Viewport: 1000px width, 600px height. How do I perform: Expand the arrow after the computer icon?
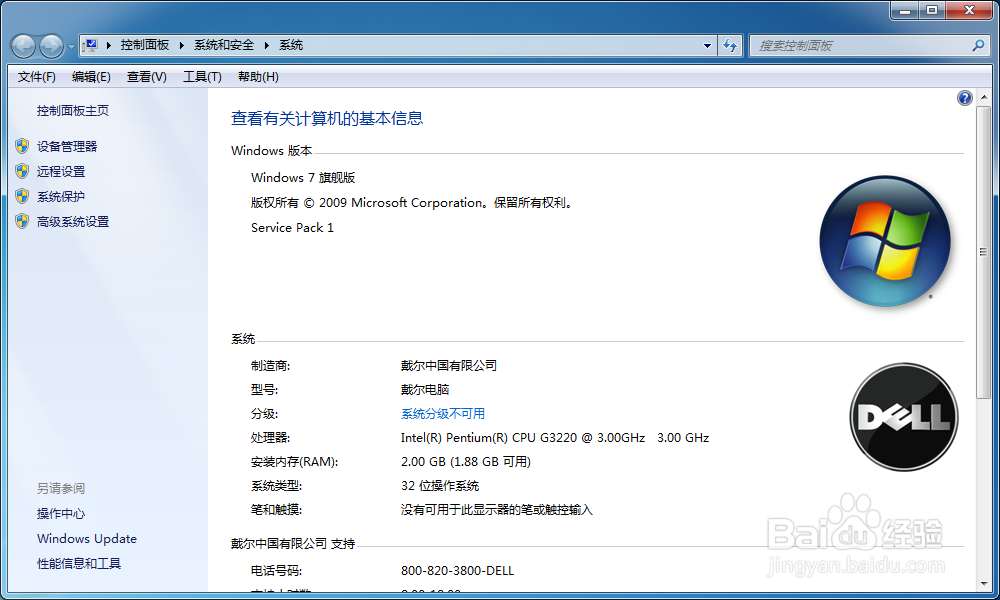point(108,45)
